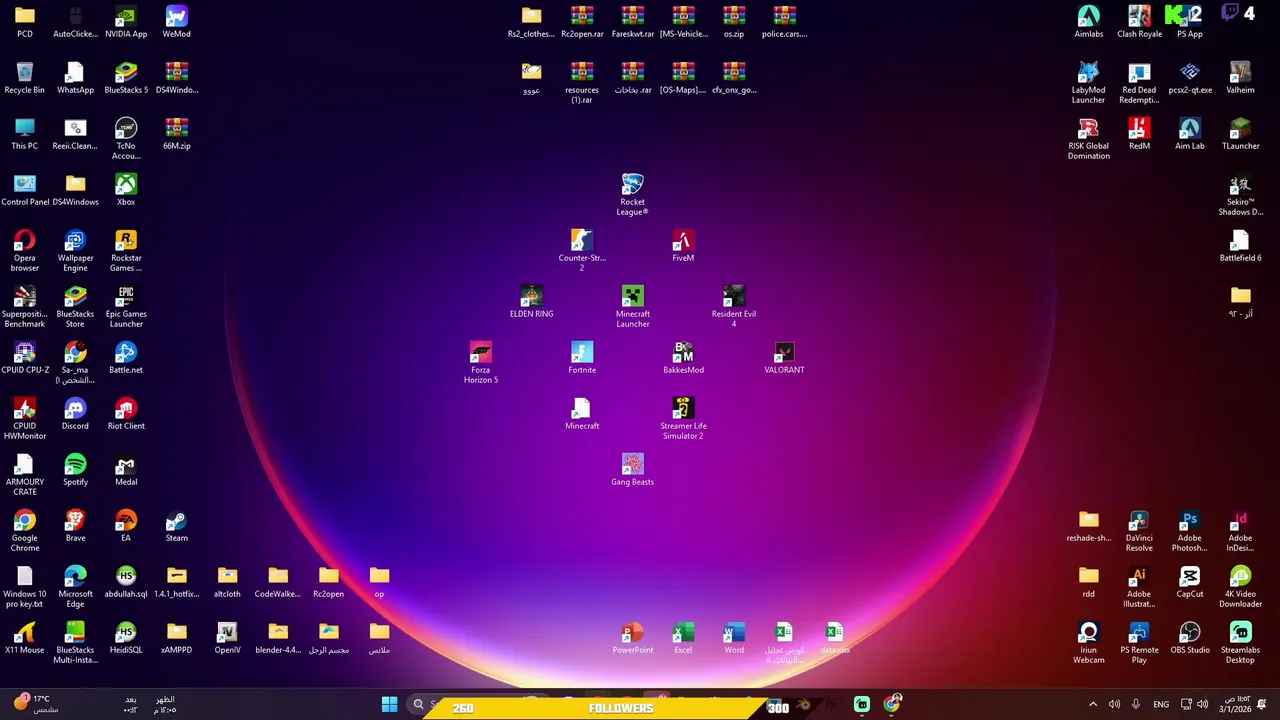Select the Clash Royale icon
The height and width of the screenshot is (720, 1280).
tap(1139, 22)
